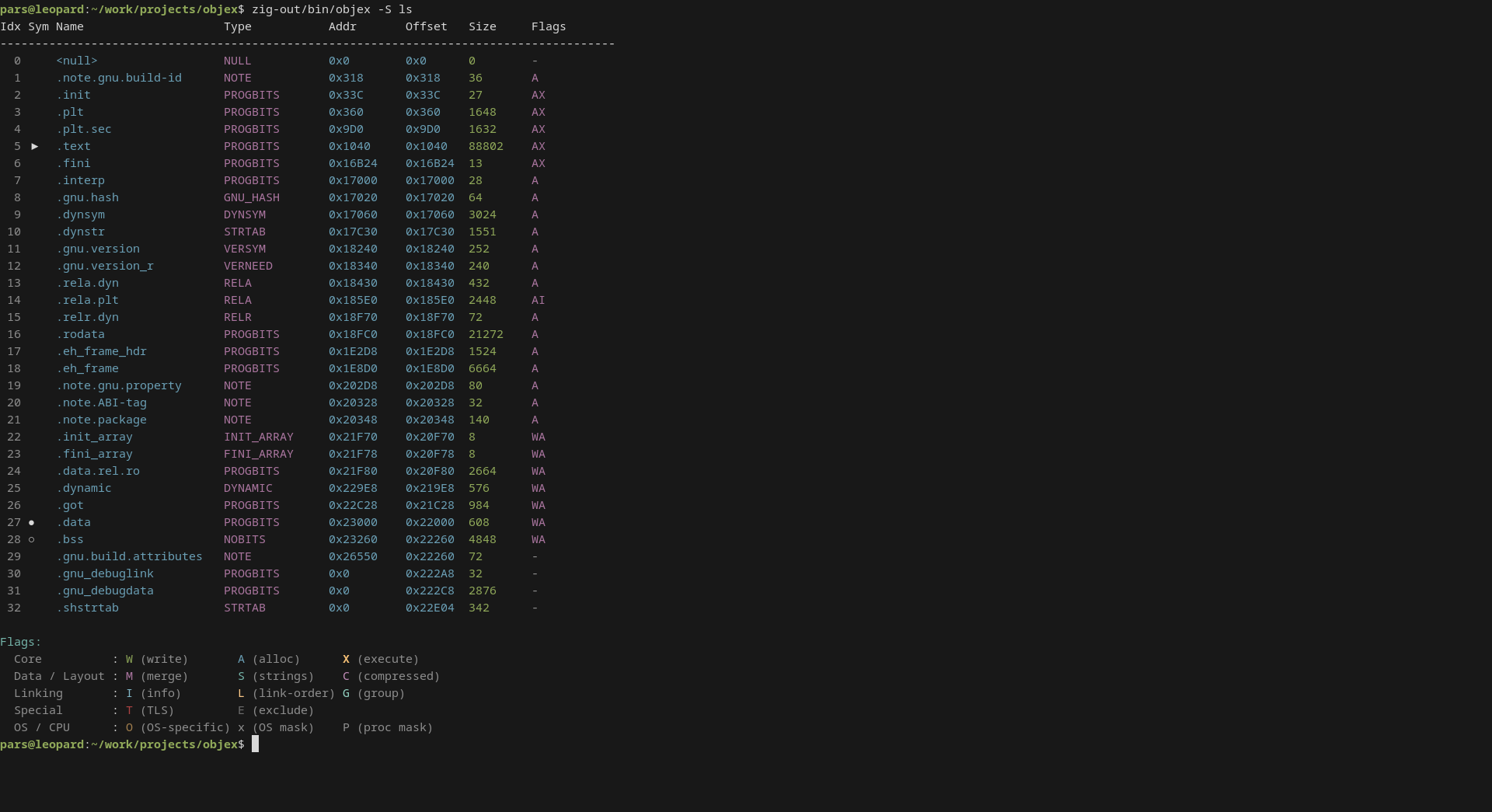Click the 'INIT_ARRAY' type value

pos(259,437)
